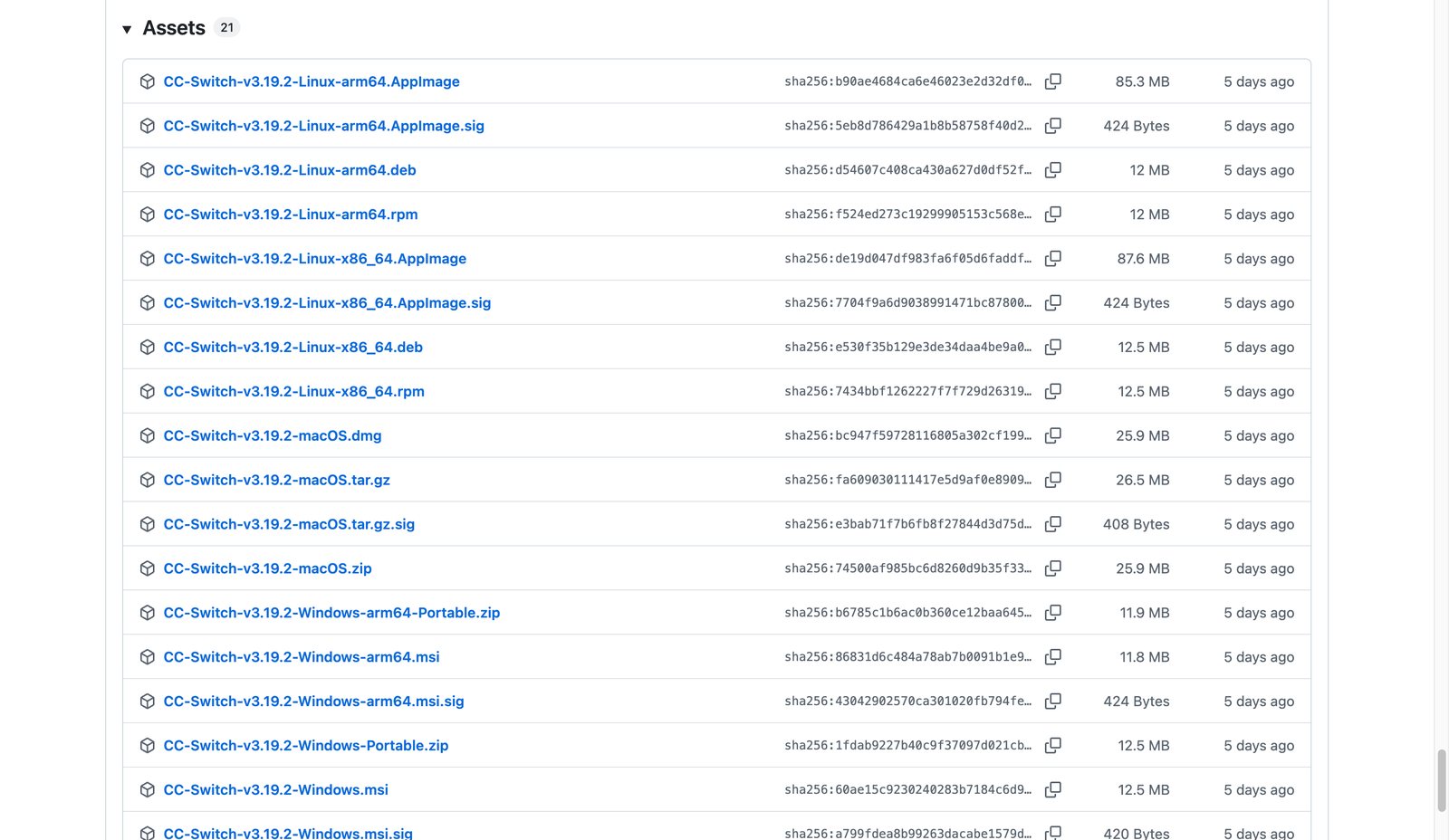The image size is (1449, 840).
Task: Download Windows-arm64.msi installer
Action: [302, 657]
